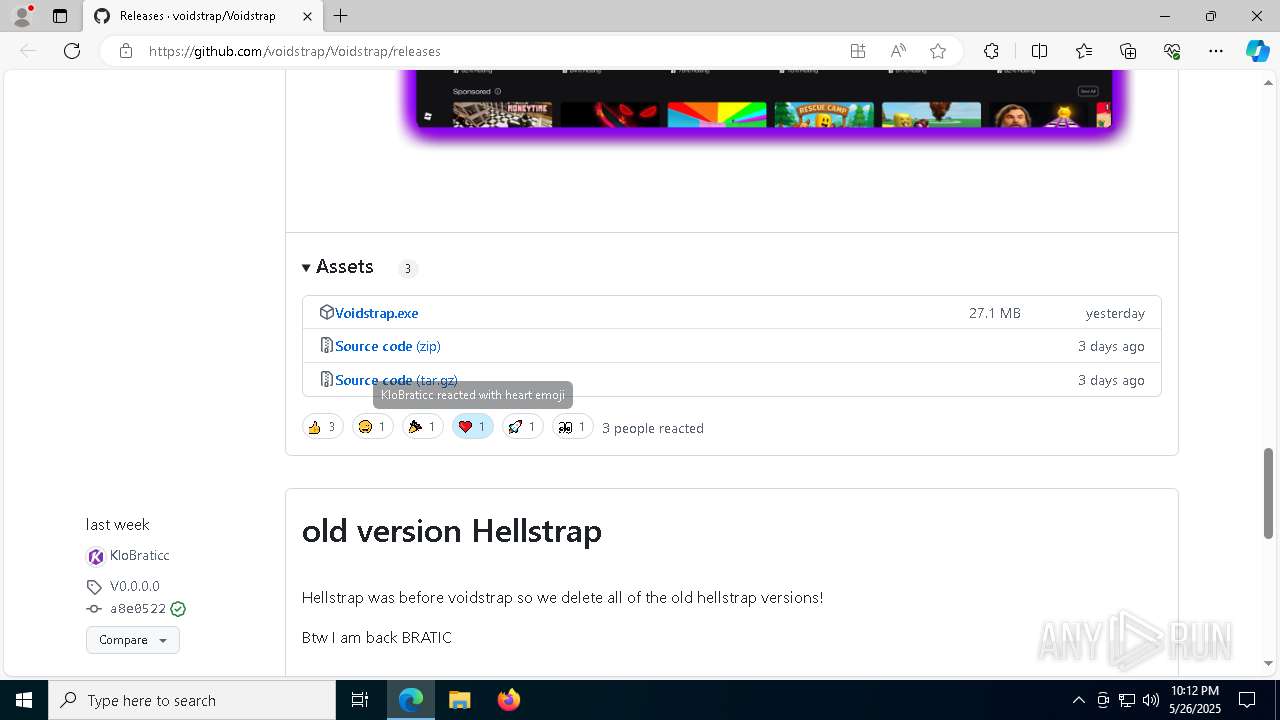
Task: Download Source code (tar.gz)
Action: coord(396,380)
